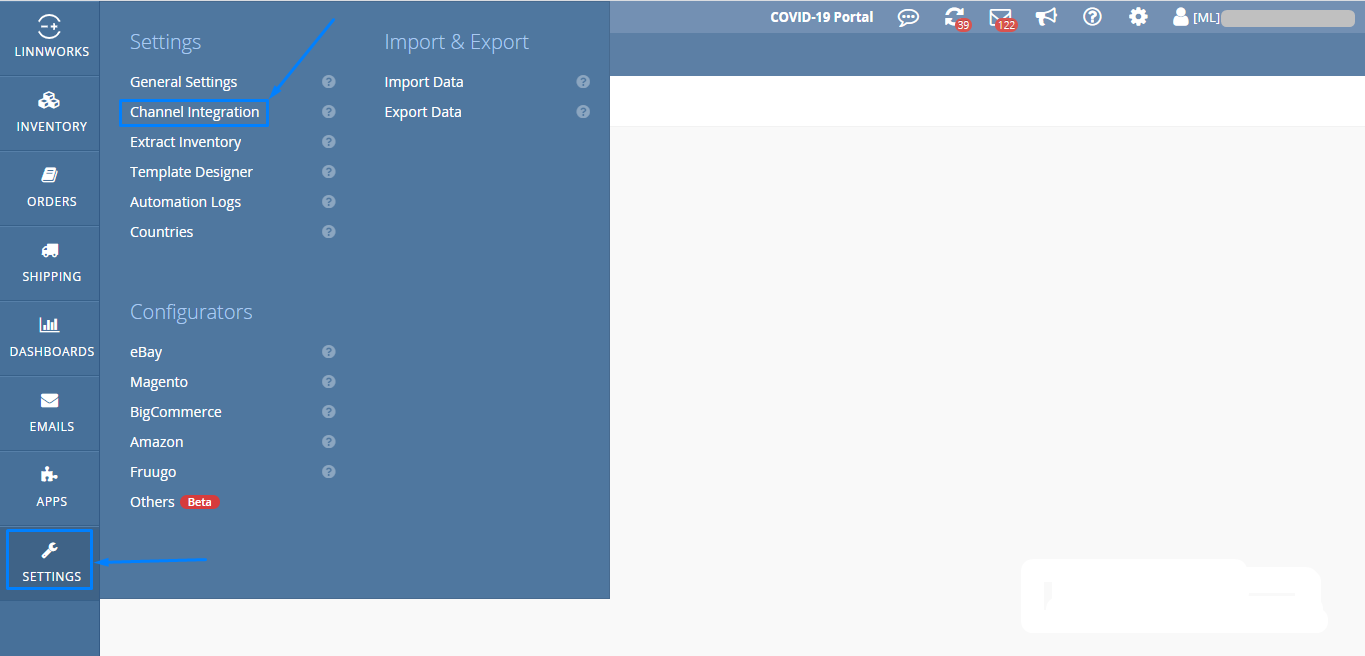Open the Magento configurator
The image size is (1365, 656).
coord(159,382)
